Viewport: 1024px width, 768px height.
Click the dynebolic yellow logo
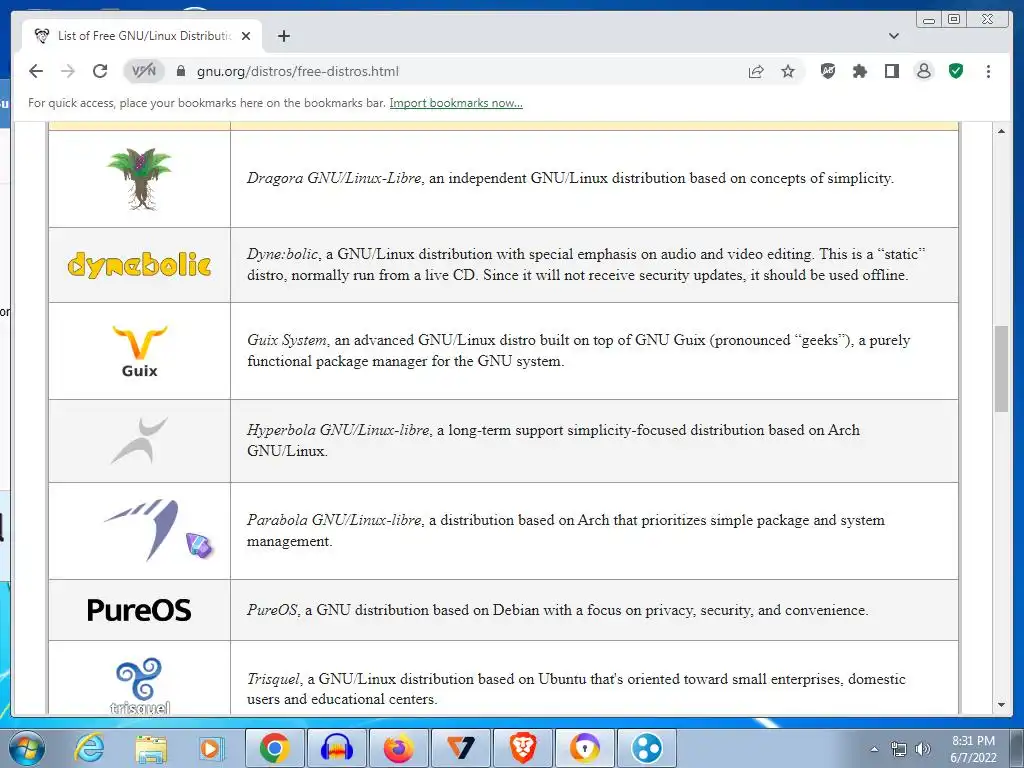139,264
